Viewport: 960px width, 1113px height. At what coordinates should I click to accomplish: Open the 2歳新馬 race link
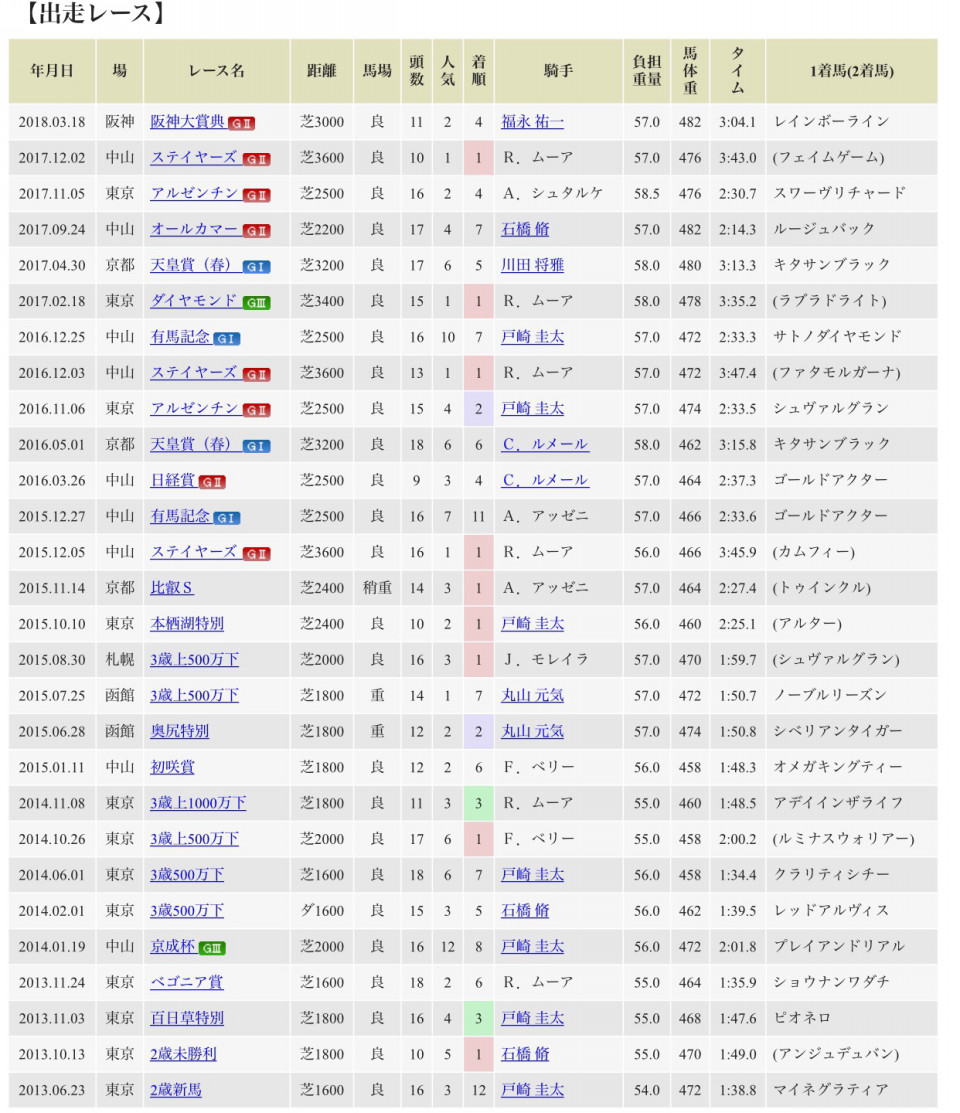176,1090
